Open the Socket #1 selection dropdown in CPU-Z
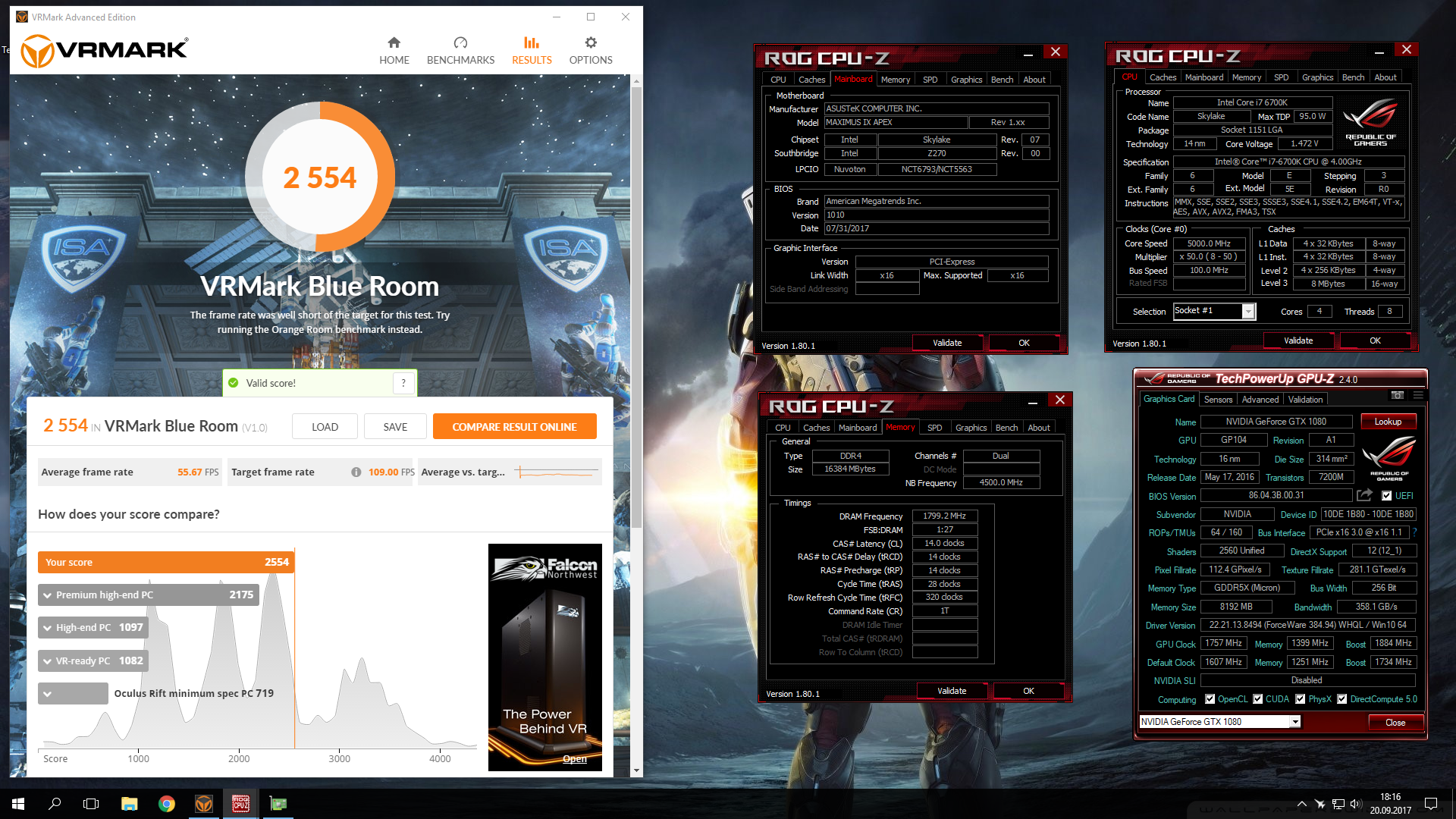 pos(1247,312)
